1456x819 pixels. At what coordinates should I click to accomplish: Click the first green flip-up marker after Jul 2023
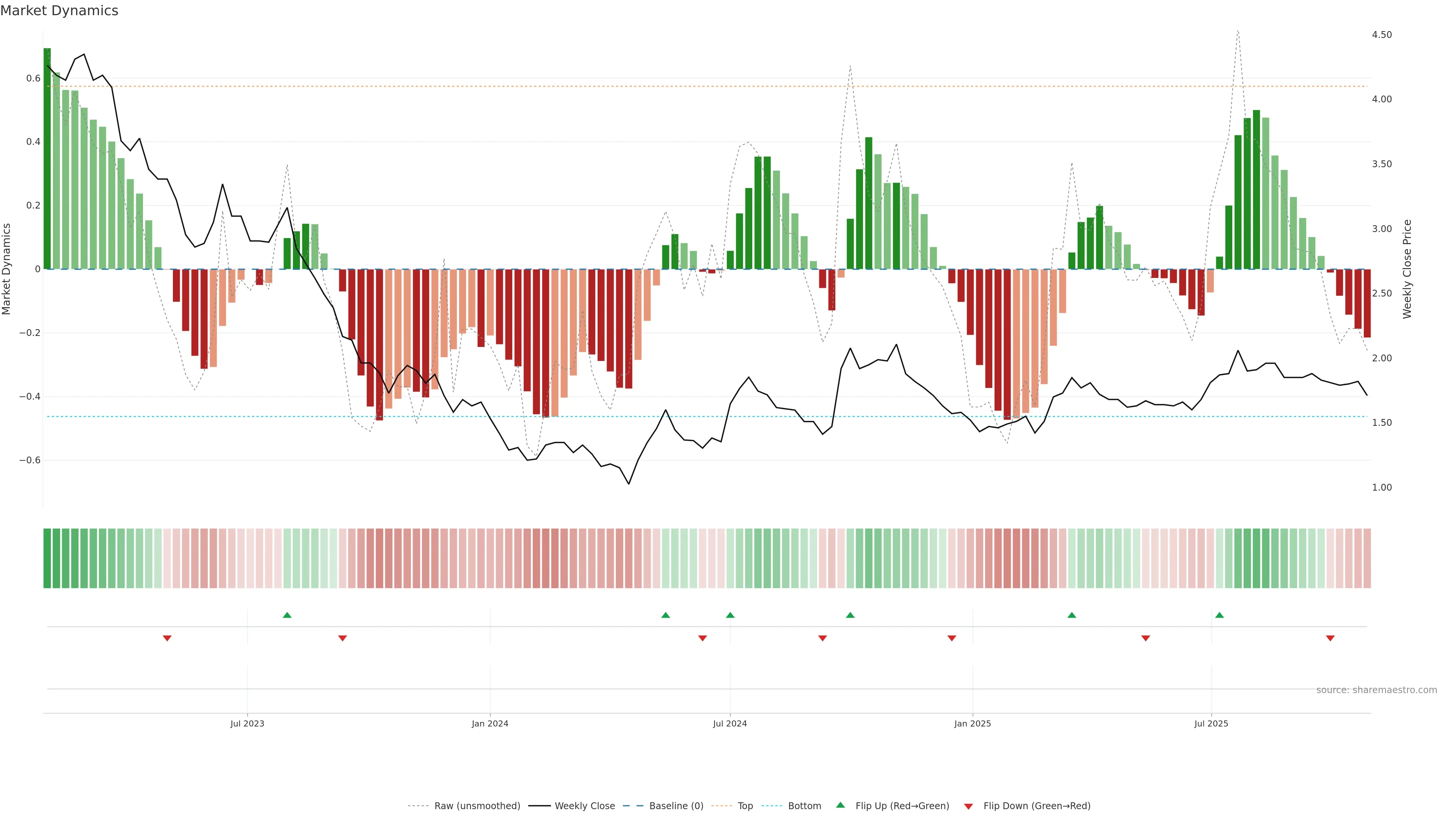tap(287, 615)
